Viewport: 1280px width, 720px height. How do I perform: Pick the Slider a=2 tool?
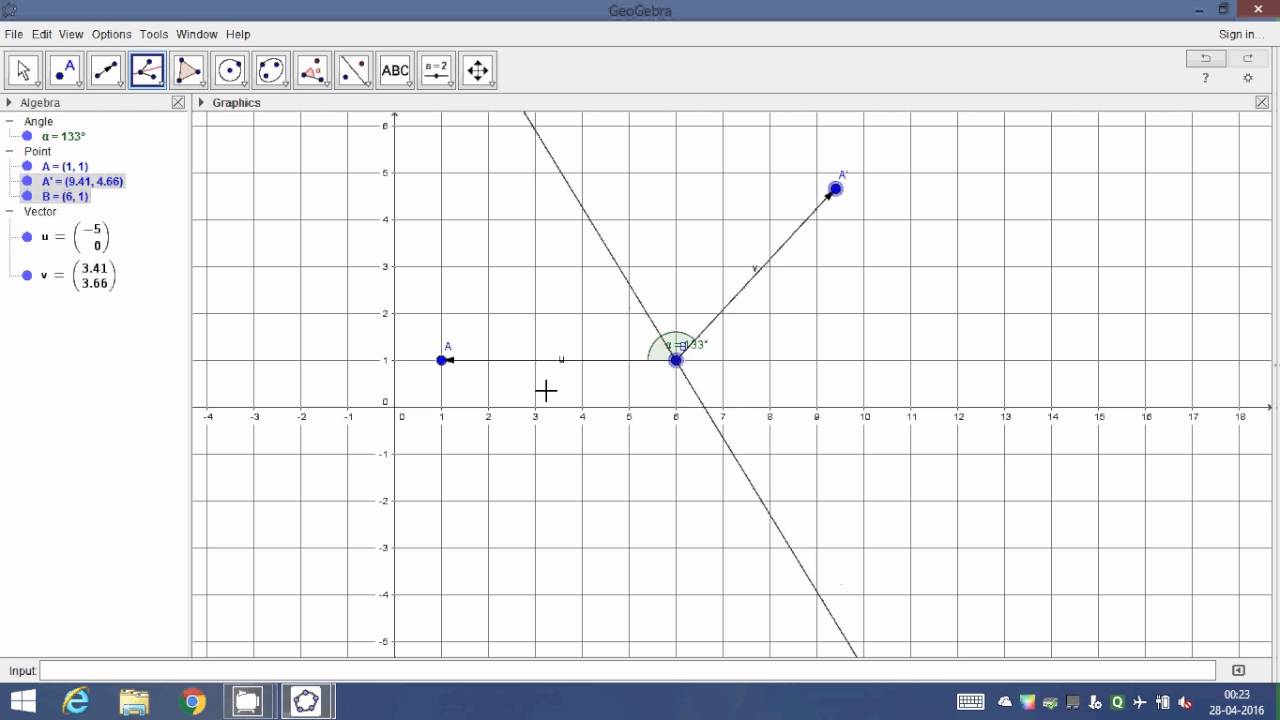[x=436, y=70]
